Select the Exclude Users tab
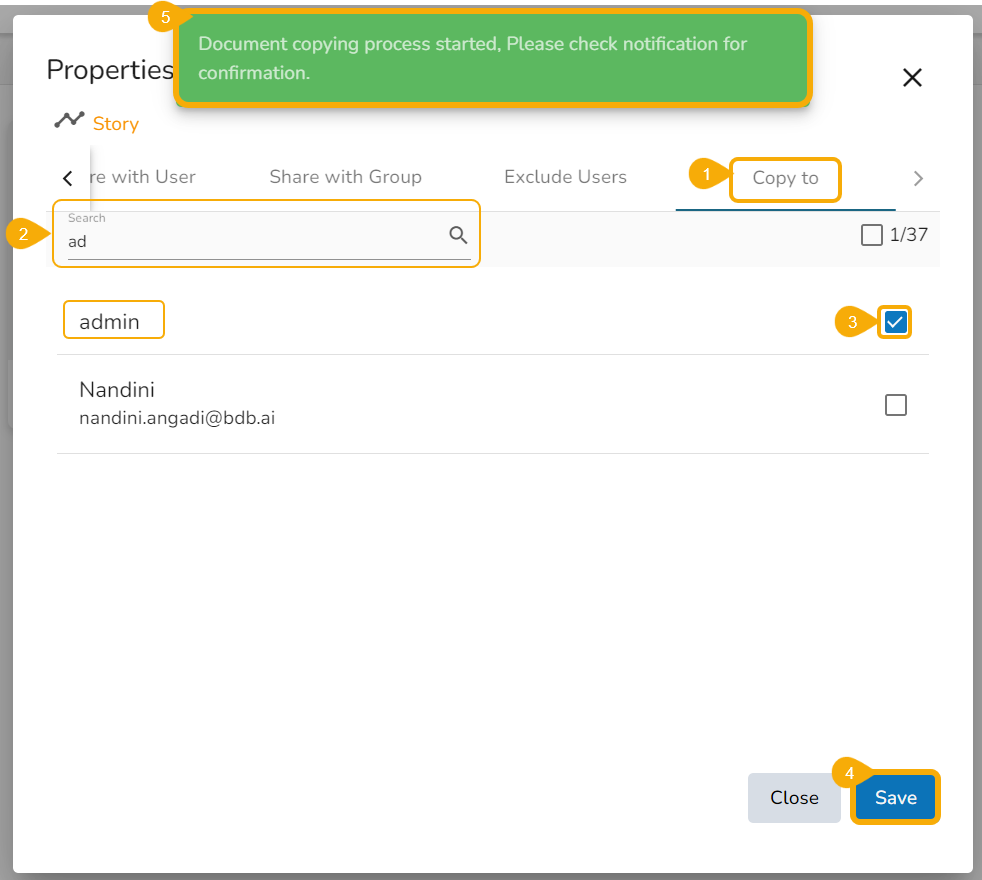This screenshot has width=982, height=880. pyautogui.click(x=565, y=177)
